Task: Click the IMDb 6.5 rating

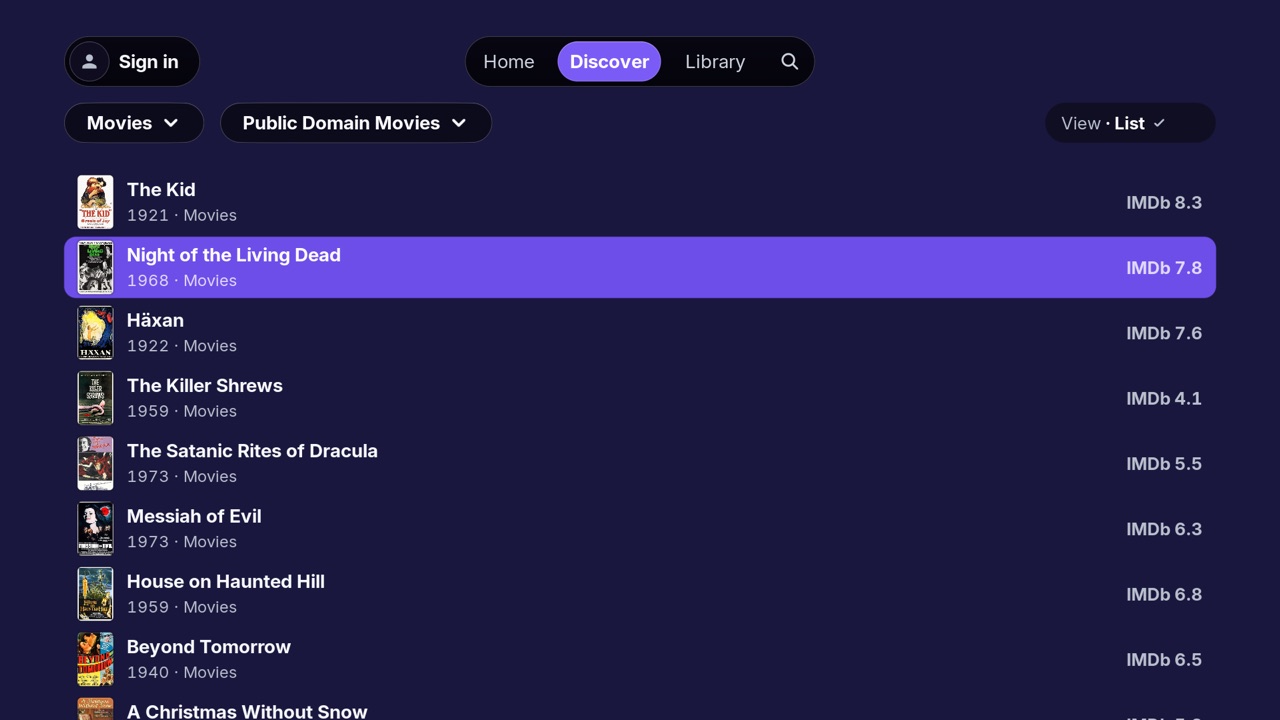Action: click(x=1164, y=660)
